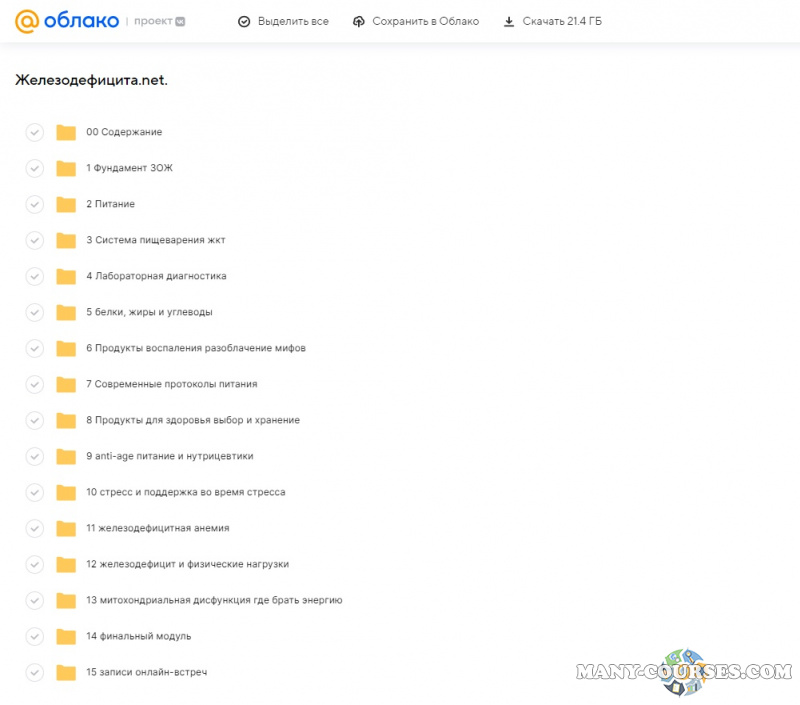Tick the checkbox for 1 Фундамент ЗОЖ
This screenshot has width=800, height=705.
coord(35,168)
